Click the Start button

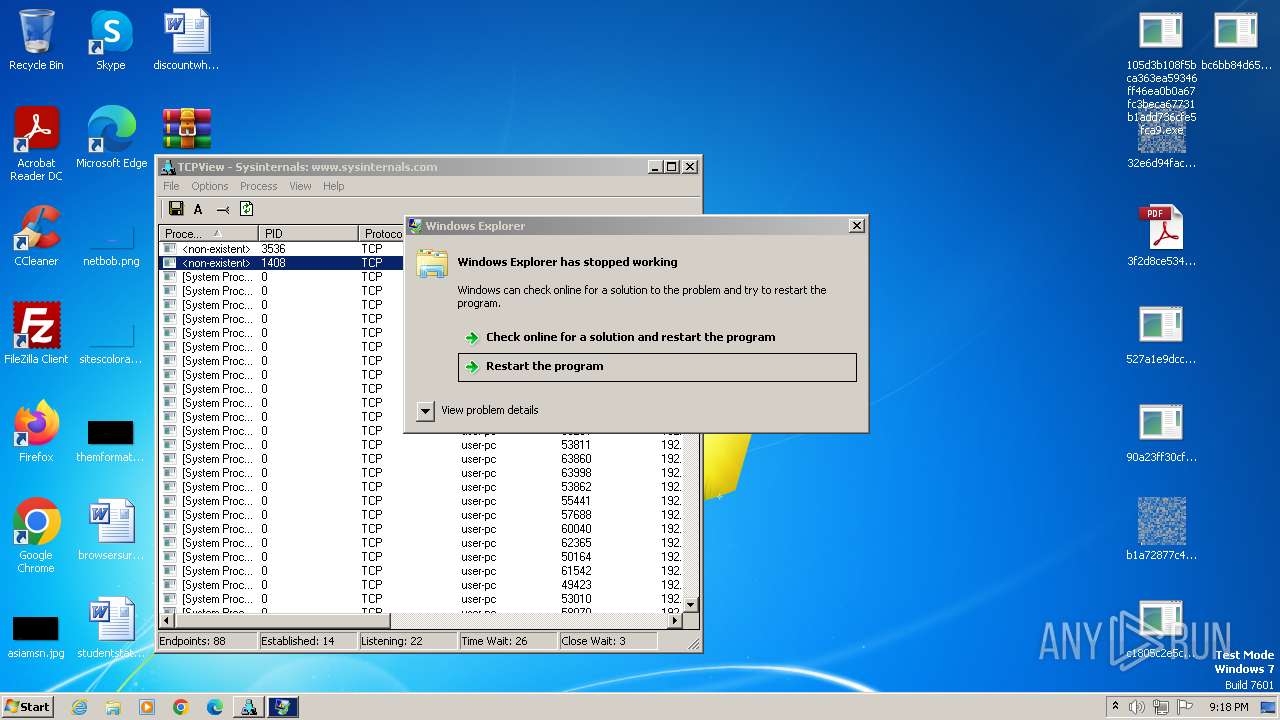coord(27,706)
